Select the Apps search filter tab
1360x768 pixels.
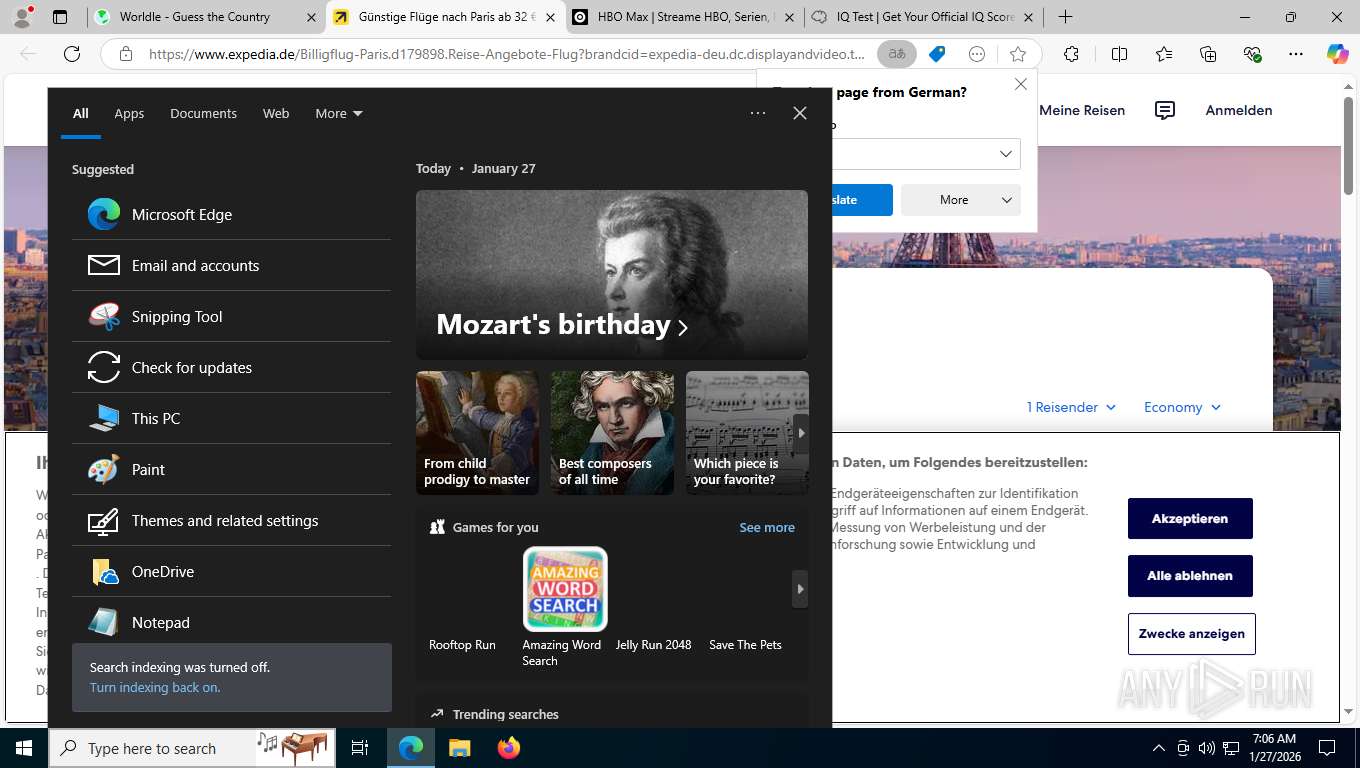tap(129, 113)
